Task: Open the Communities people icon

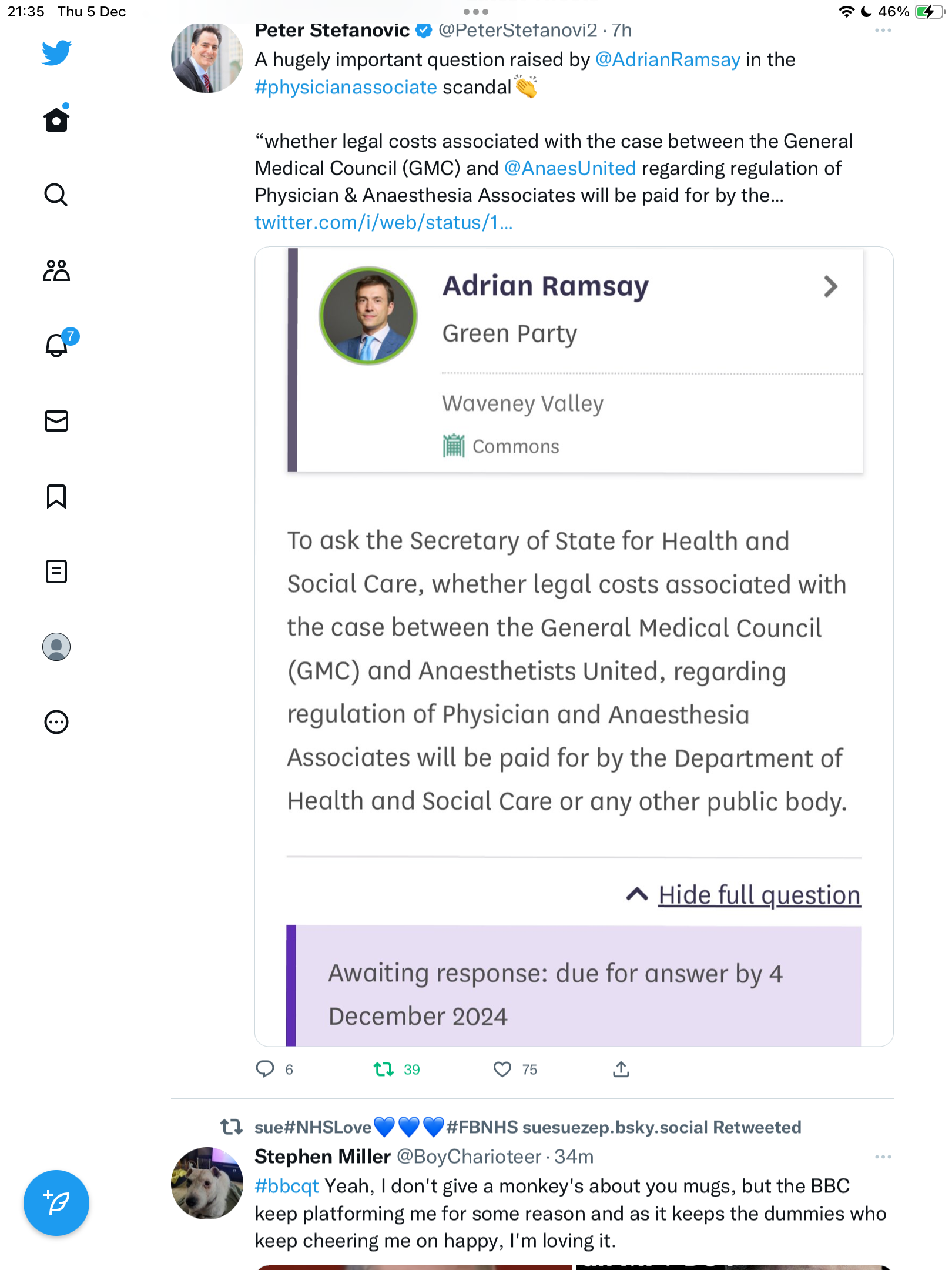Action: [56, 270]
